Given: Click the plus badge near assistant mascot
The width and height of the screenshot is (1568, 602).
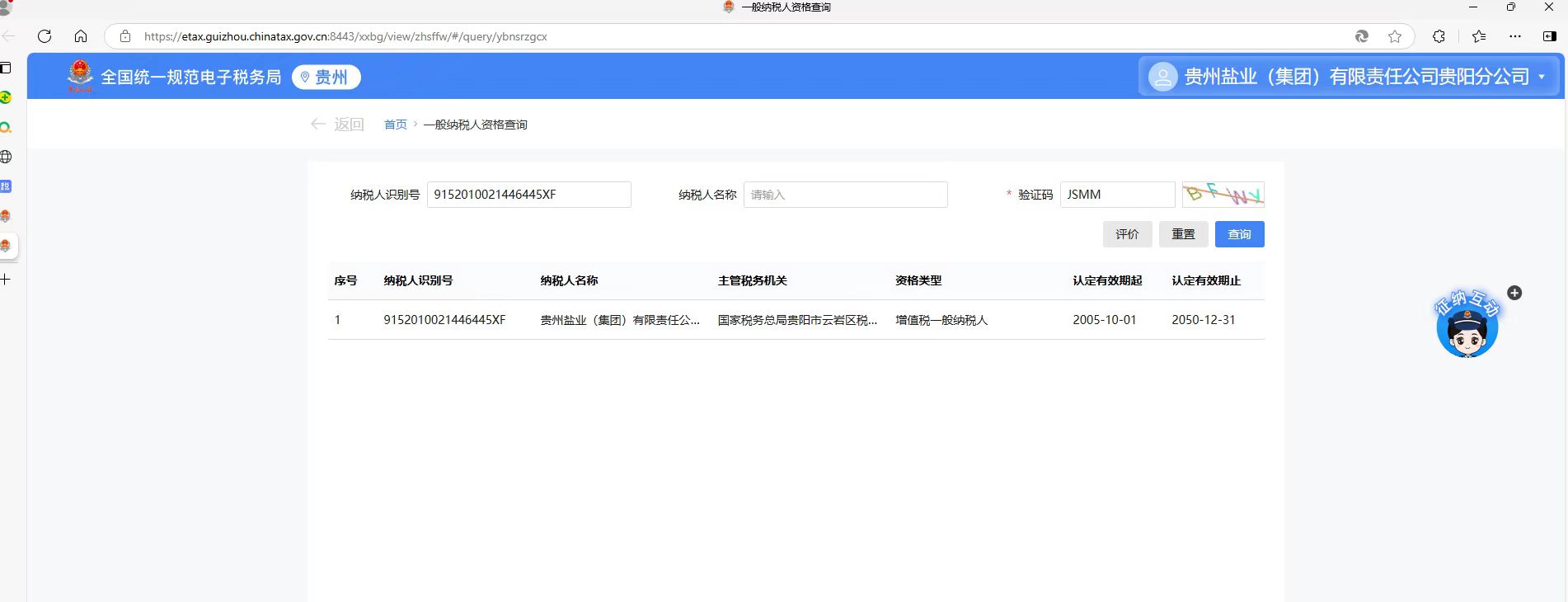Looking at the screenshot, I should pos(1514,293).
